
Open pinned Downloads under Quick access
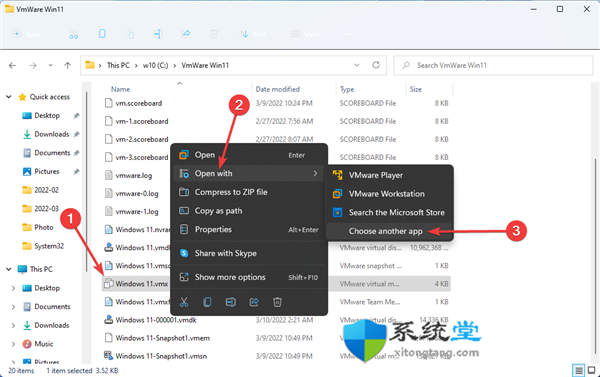[x=52, y=134]
